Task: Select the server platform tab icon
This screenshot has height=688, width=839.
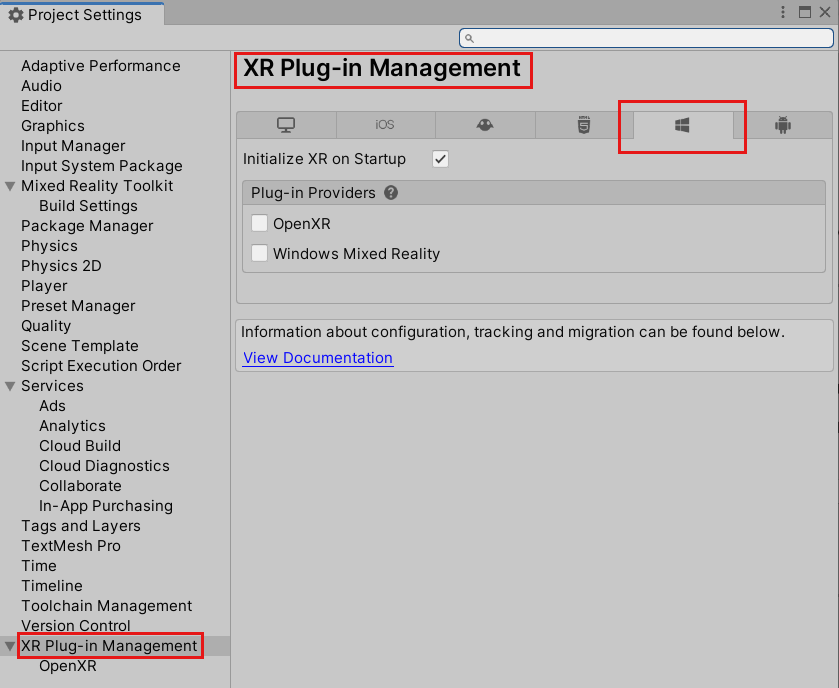Action: (x=583, y=124)
